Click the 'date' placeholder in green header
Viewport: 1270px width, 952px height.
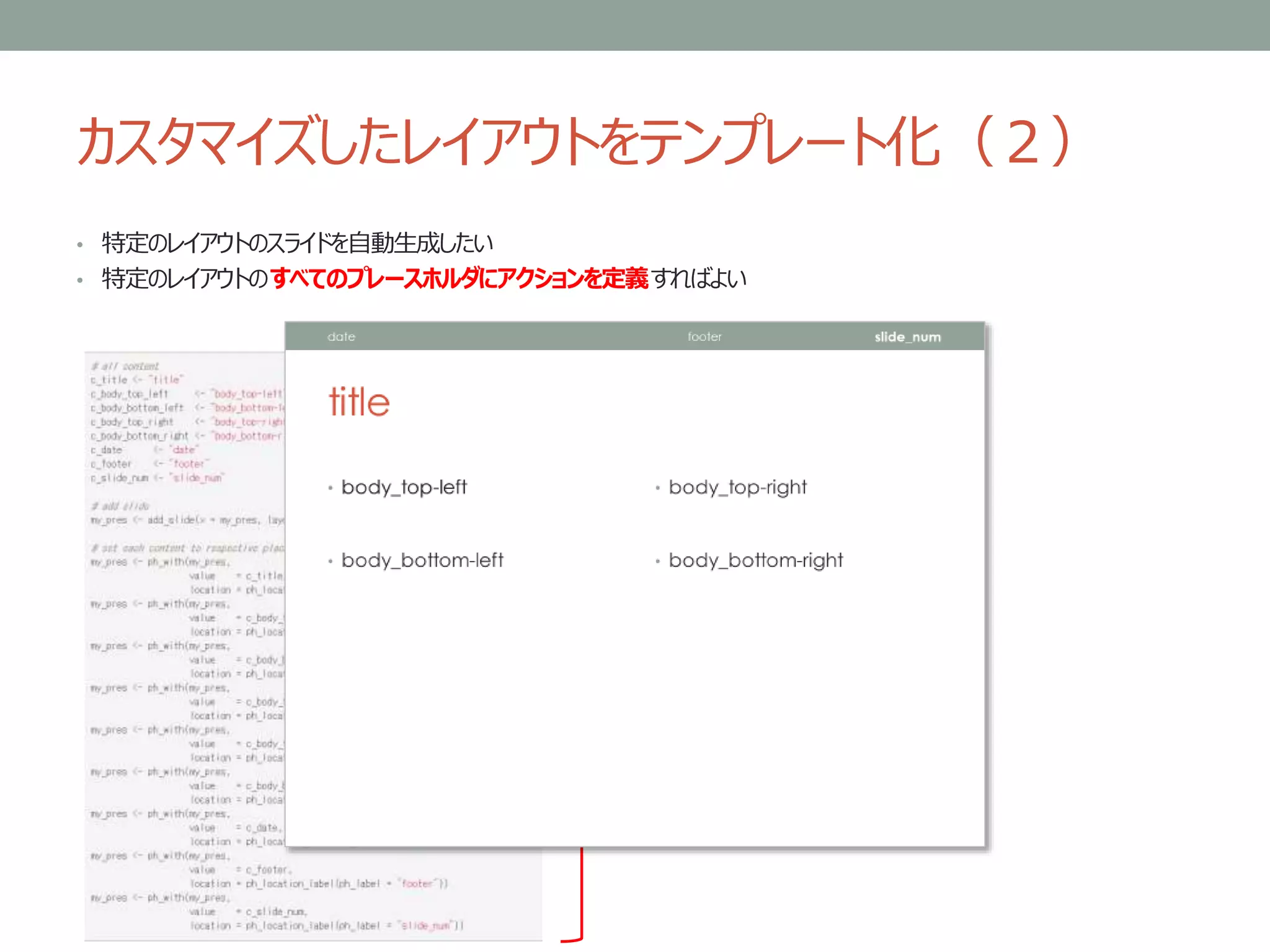coord(341,337)
